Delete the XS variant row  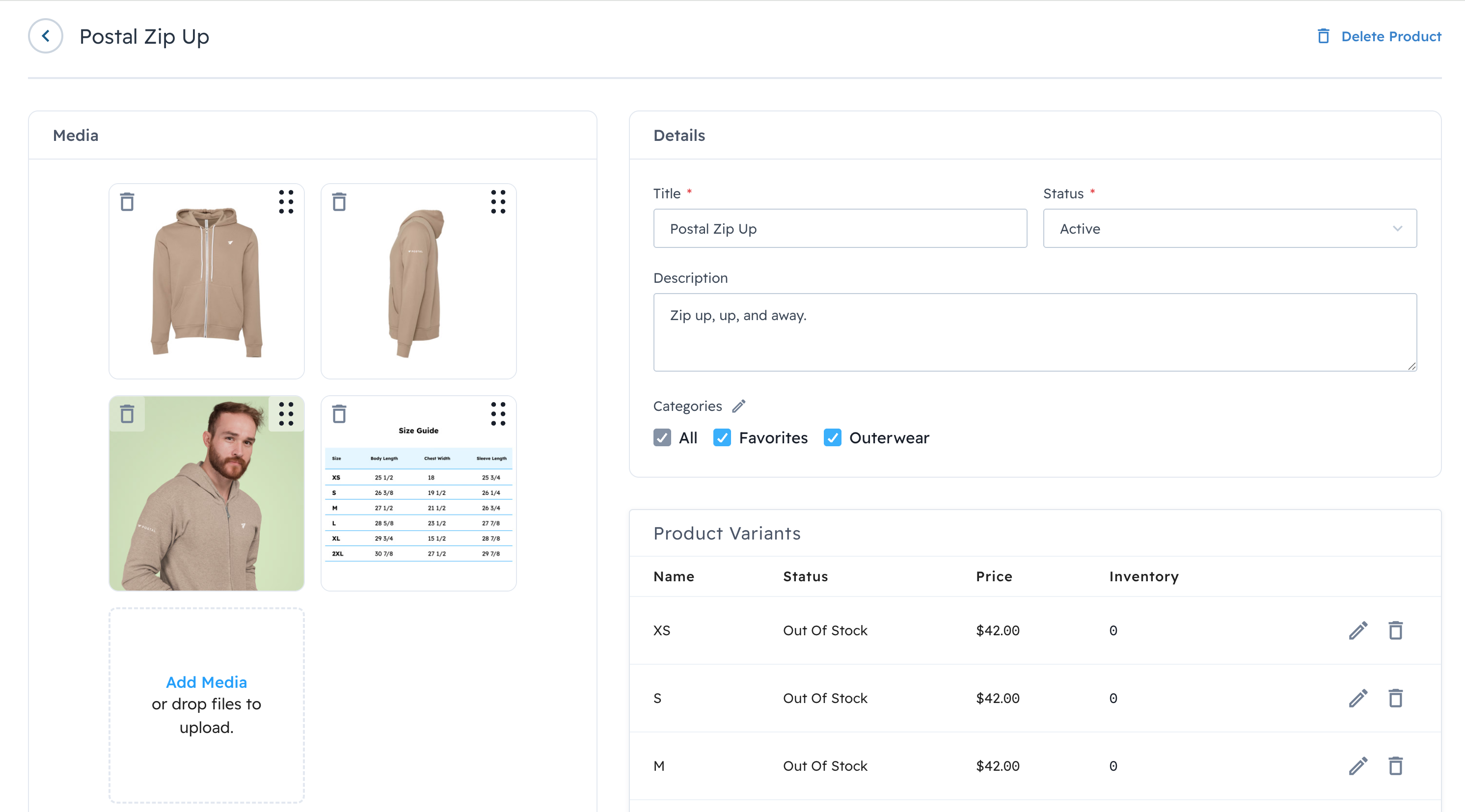(x=1395, y=630)
